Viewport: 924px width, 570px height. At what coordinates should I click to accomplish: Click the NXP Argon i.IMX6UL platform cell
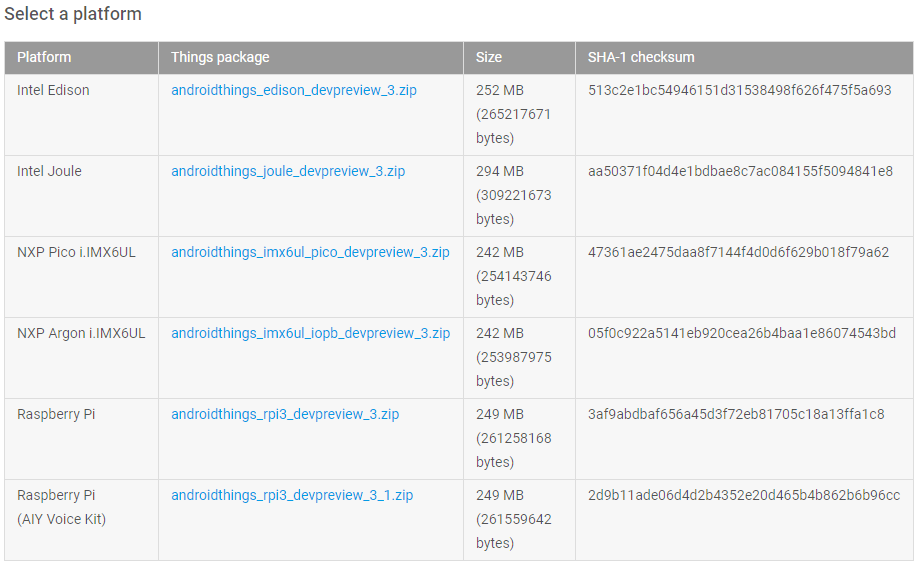(81, 333)
